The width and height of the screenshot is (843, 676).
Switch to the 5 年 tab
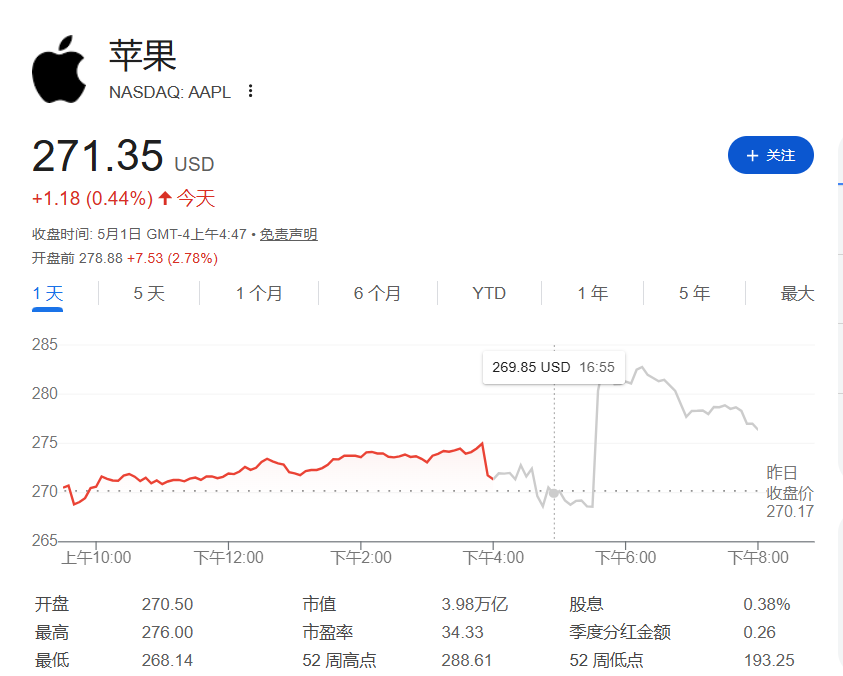tap(694, 294)
